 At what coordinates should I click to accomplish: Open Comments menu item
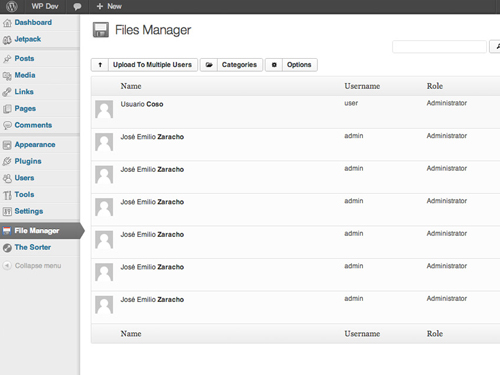[x=33, y=125]
